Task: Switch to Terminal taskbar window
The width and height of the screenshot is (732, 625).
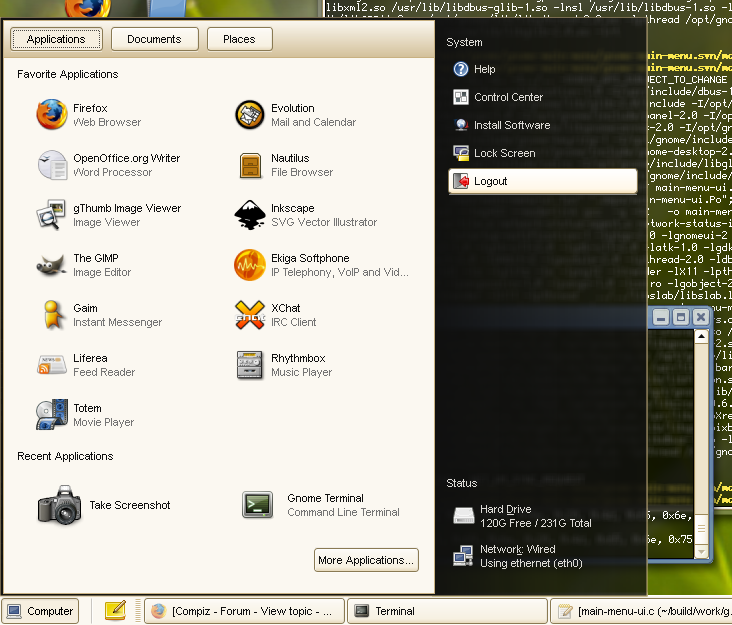Action: click(447, 611)
